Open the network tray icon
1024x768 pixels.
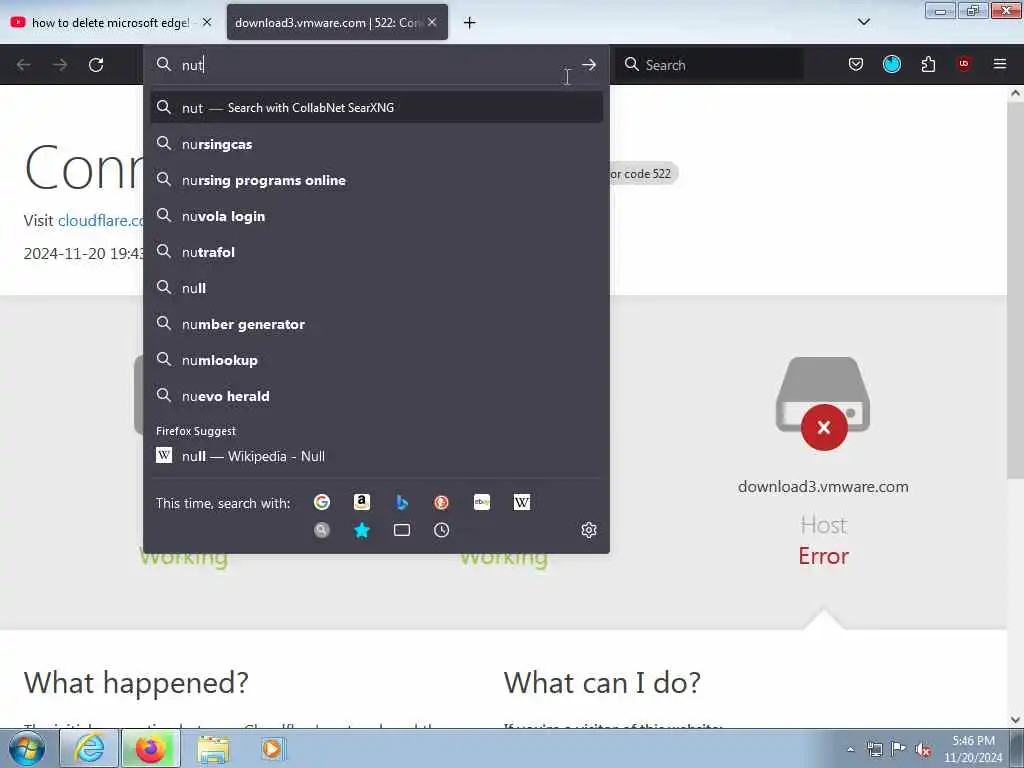point(874,750)
